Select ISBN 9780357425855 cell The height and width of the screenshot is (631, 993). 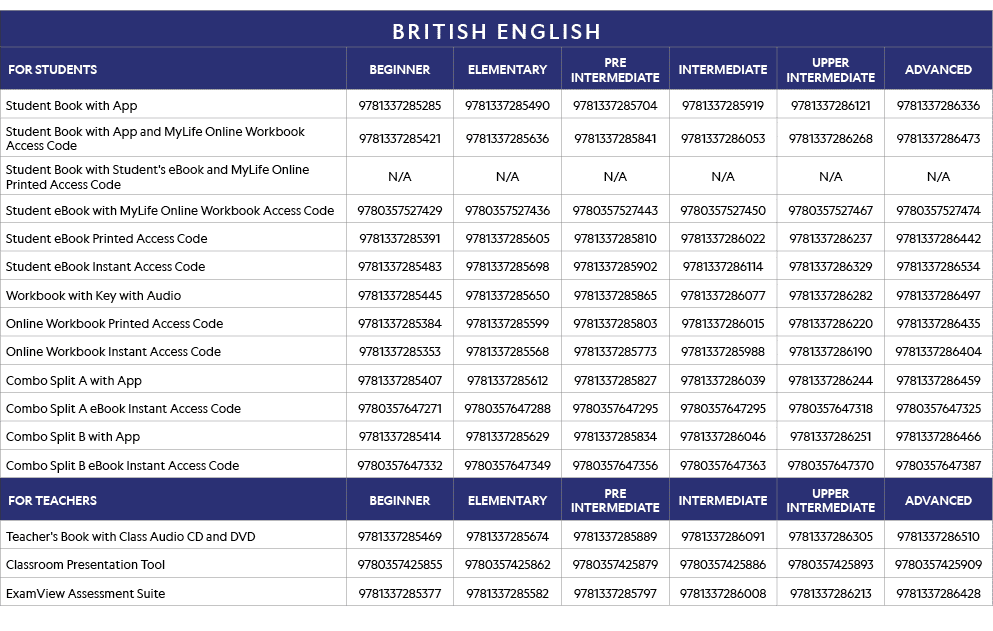(x=399, y=565)
